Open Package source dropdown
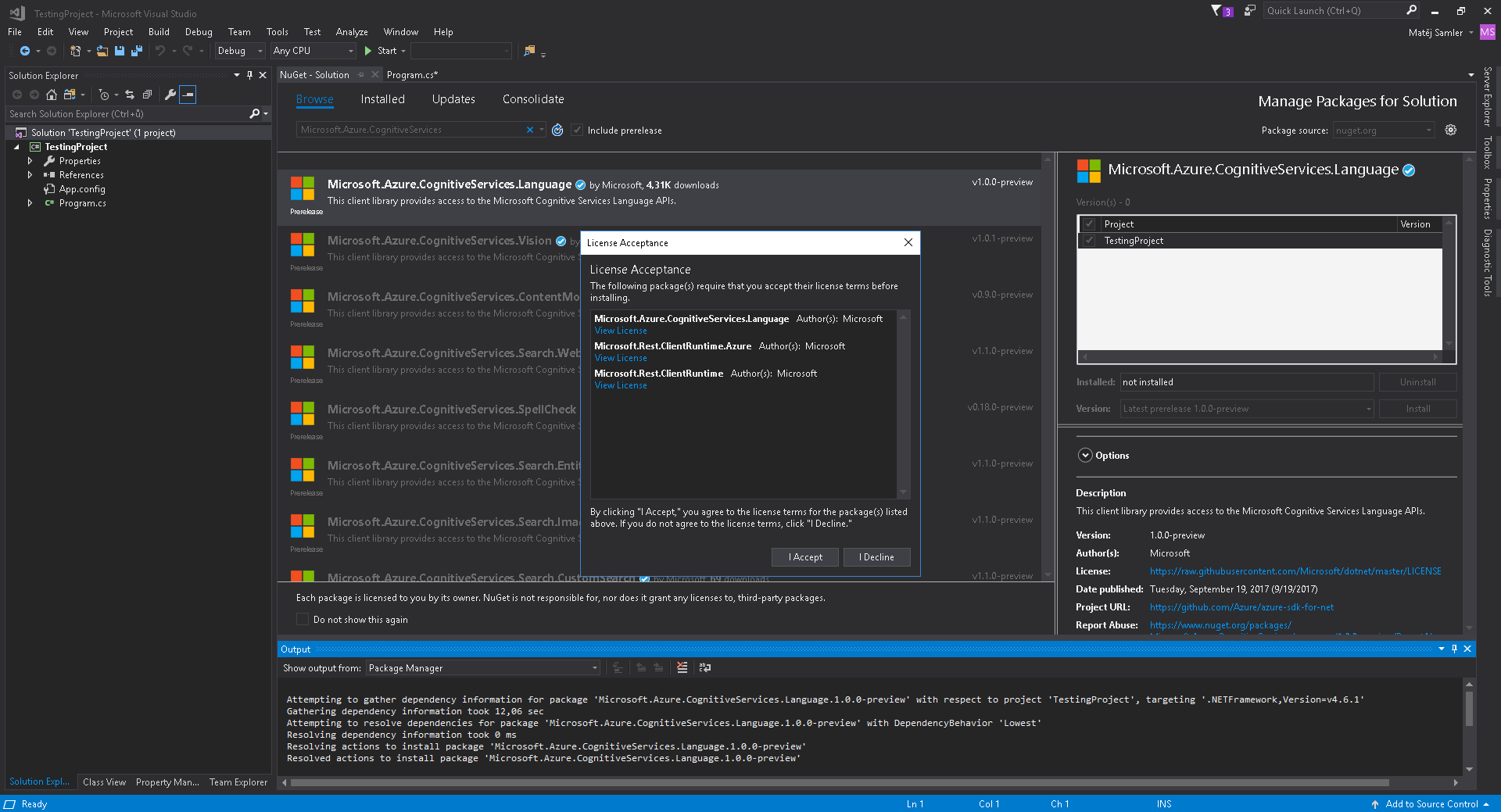This screenshot has height=812, width=1501. click(x=1384, y=131)
